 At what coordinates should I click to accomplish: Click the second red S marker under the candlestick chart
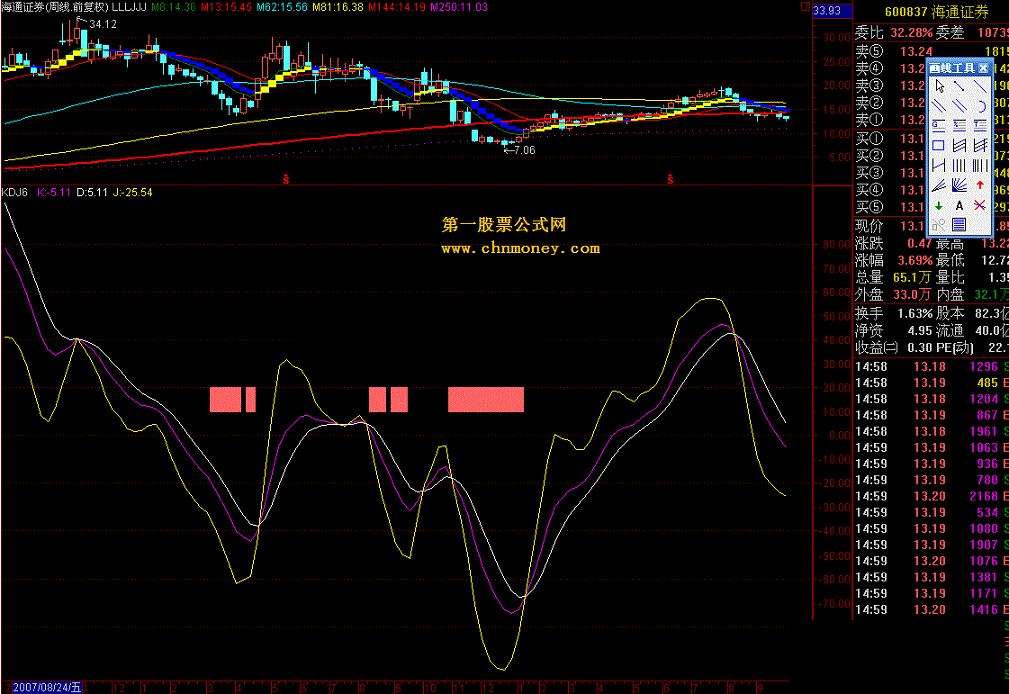tap(670, 180)
